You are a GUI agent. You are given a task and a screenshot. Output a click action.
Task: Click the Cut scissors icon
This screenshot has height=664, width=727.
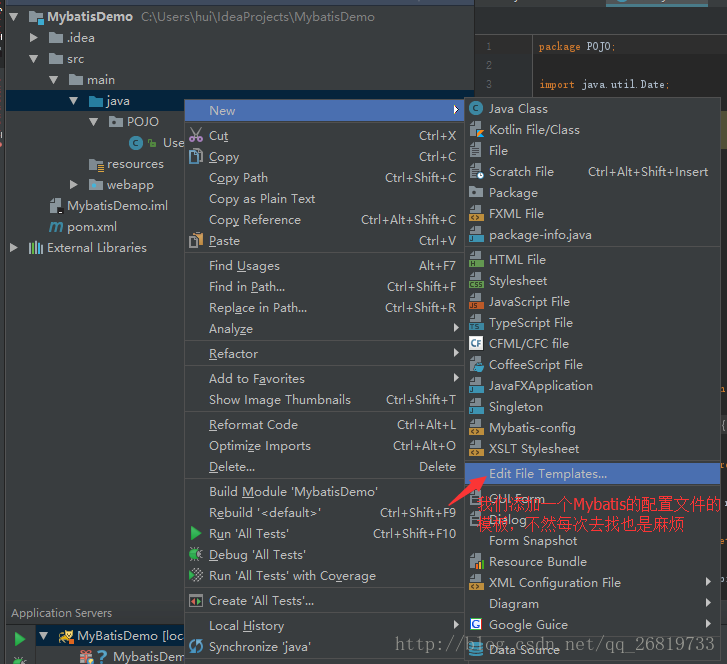pos(196,135)
